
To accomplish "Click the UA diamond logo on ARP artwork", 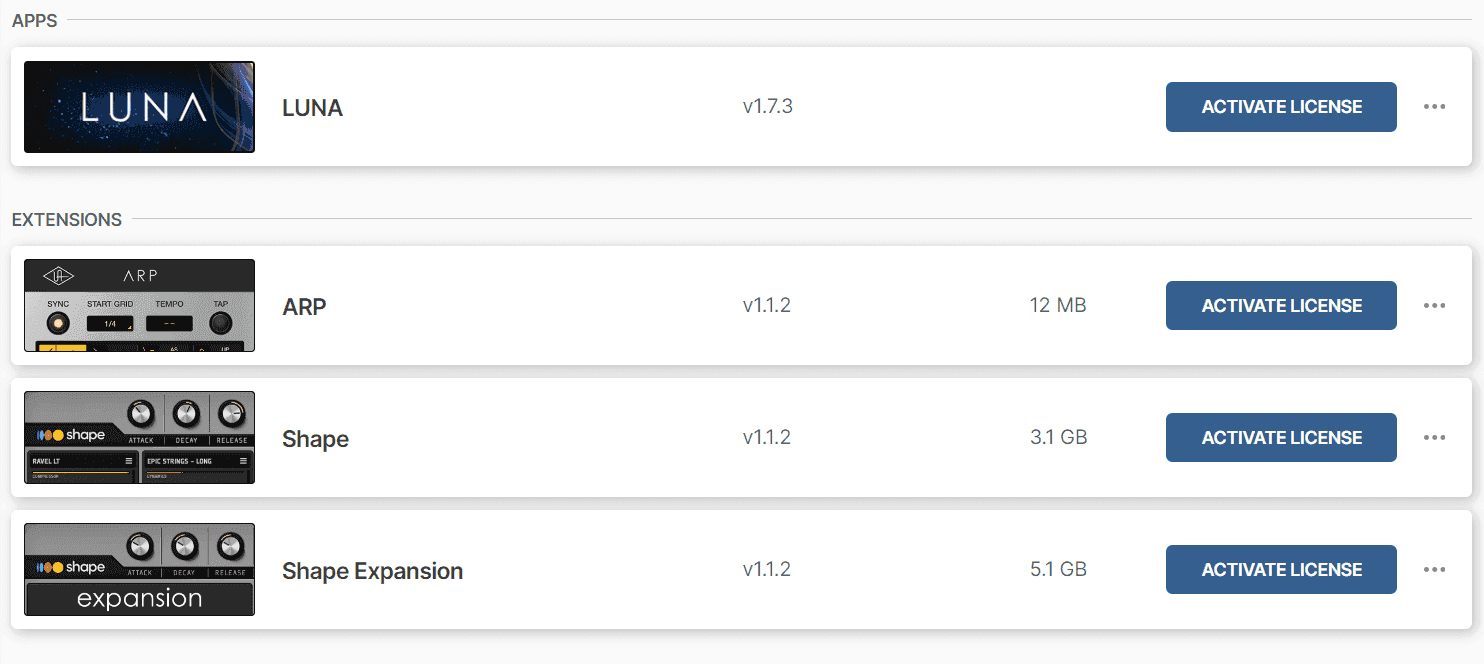I will click(58, 275).
